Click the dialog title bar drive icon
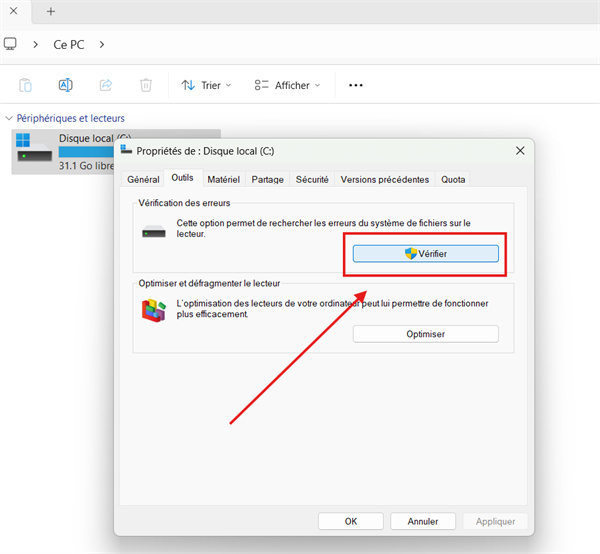This screenshot has width=600, height=554. (x=126, y=150)
